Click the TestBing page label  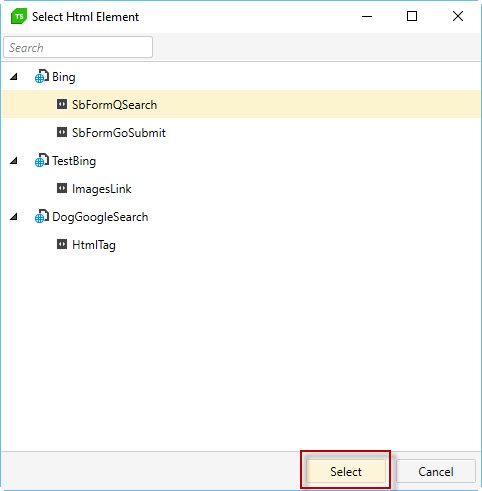point(74,161)
